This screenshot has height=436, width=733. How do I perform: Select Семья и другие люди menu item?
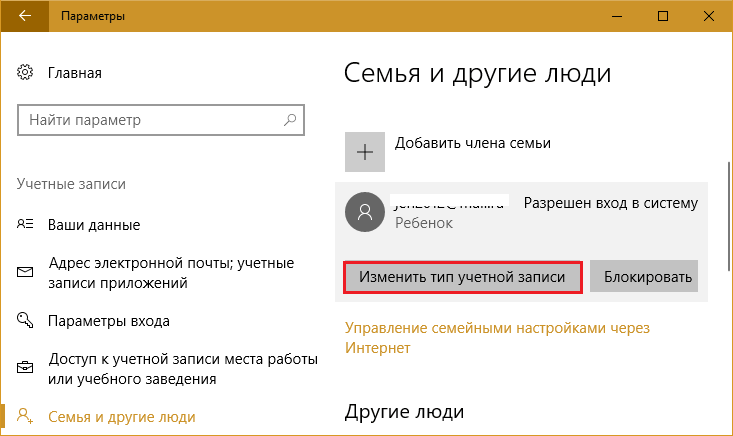122,417
